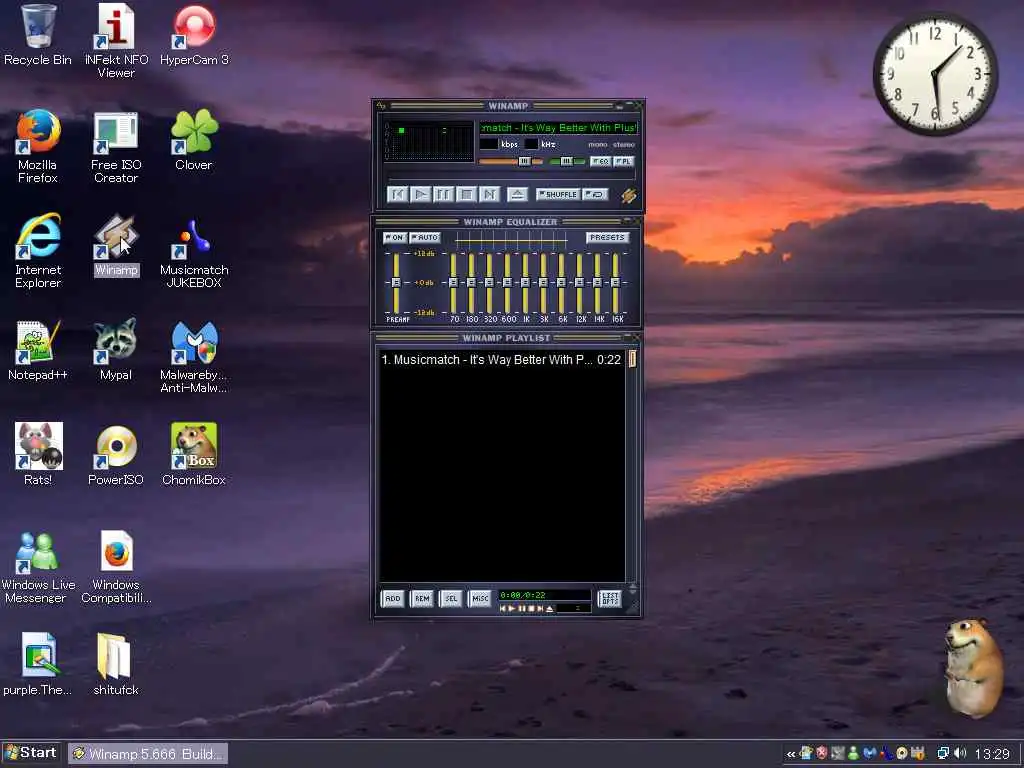Open the equalizer PRESETS menu
Screen dimensions: 1024x768
point(607,237)
